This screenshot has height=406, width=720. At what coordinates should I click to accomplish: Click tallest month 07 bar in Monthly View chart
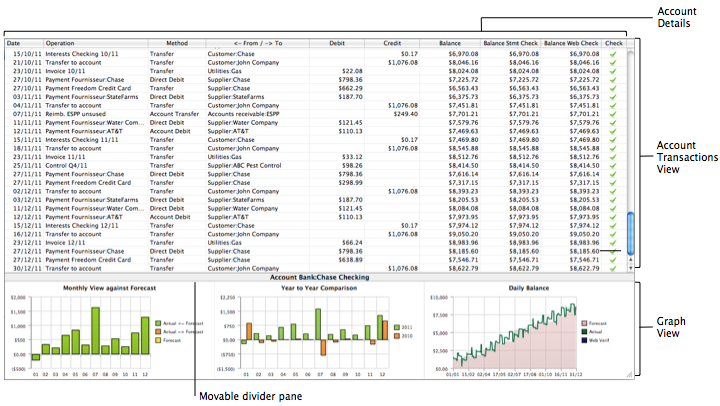point(96,331)
